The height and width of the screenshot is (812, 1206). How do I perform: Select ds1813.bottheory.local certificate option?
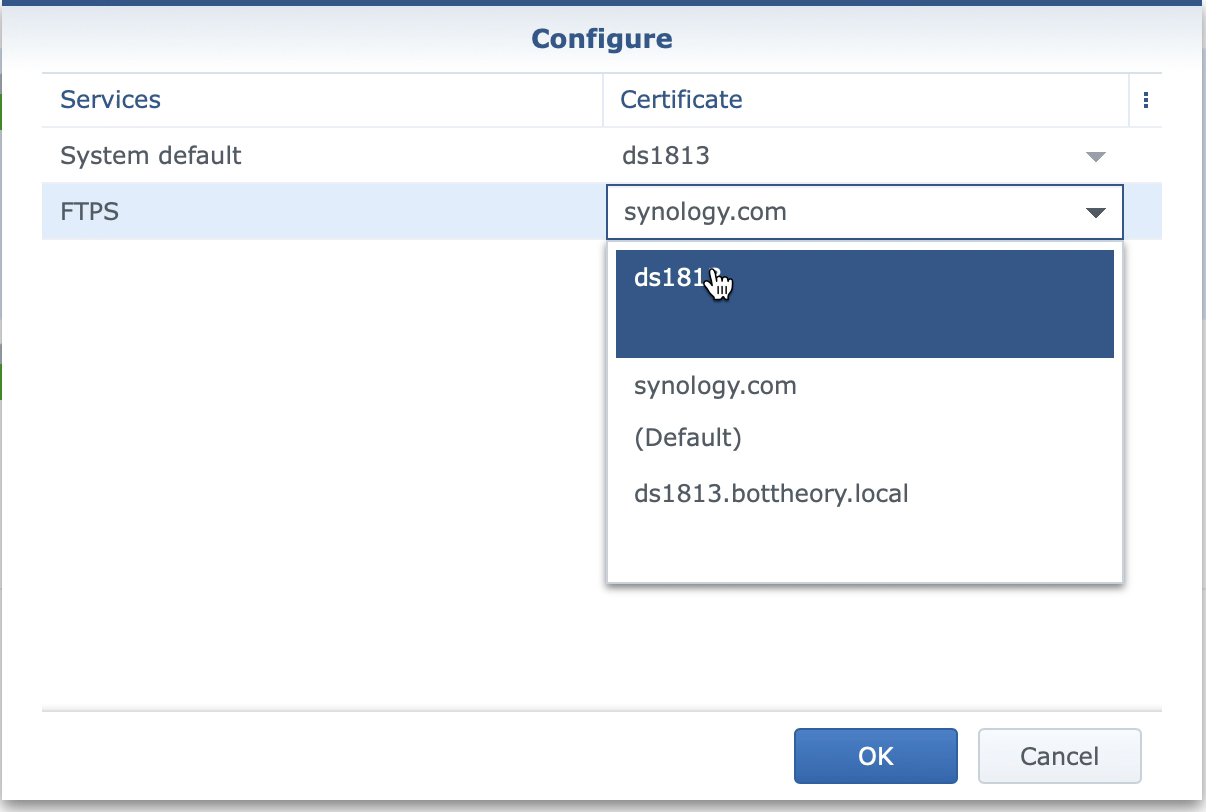point(771,493)
